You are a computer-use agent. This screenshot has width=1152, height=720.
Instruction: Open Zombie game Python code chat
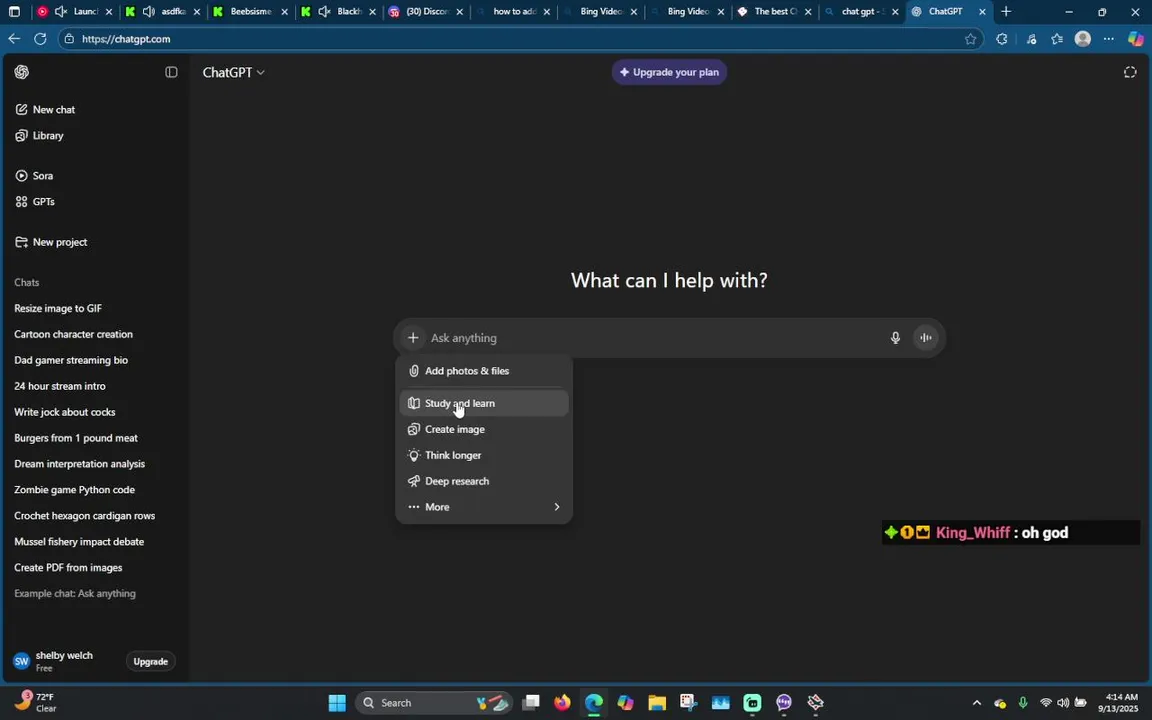coord(74,490)
